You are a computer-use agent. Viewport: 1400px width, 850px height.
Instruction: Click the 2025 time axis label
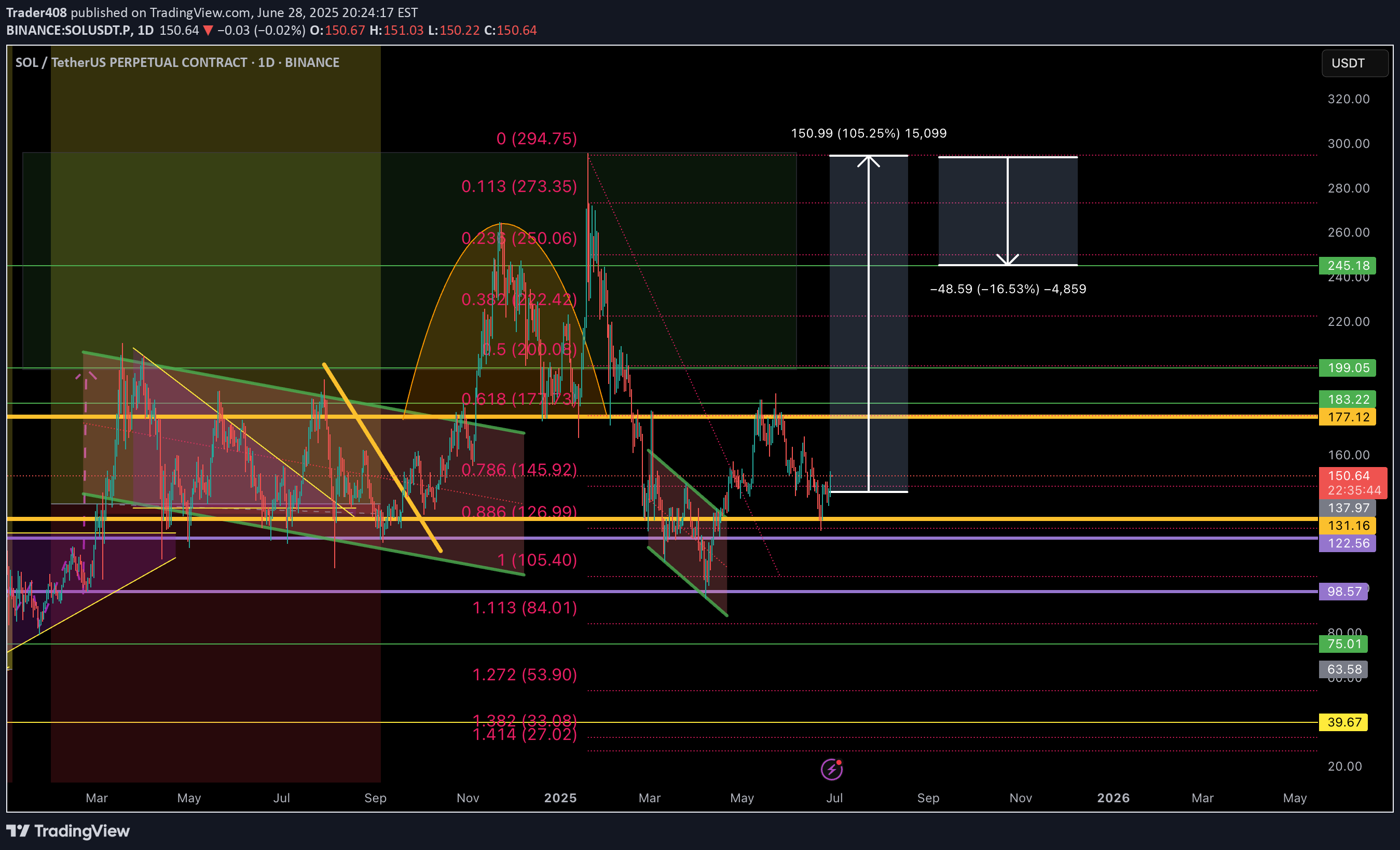pos(560,798)
